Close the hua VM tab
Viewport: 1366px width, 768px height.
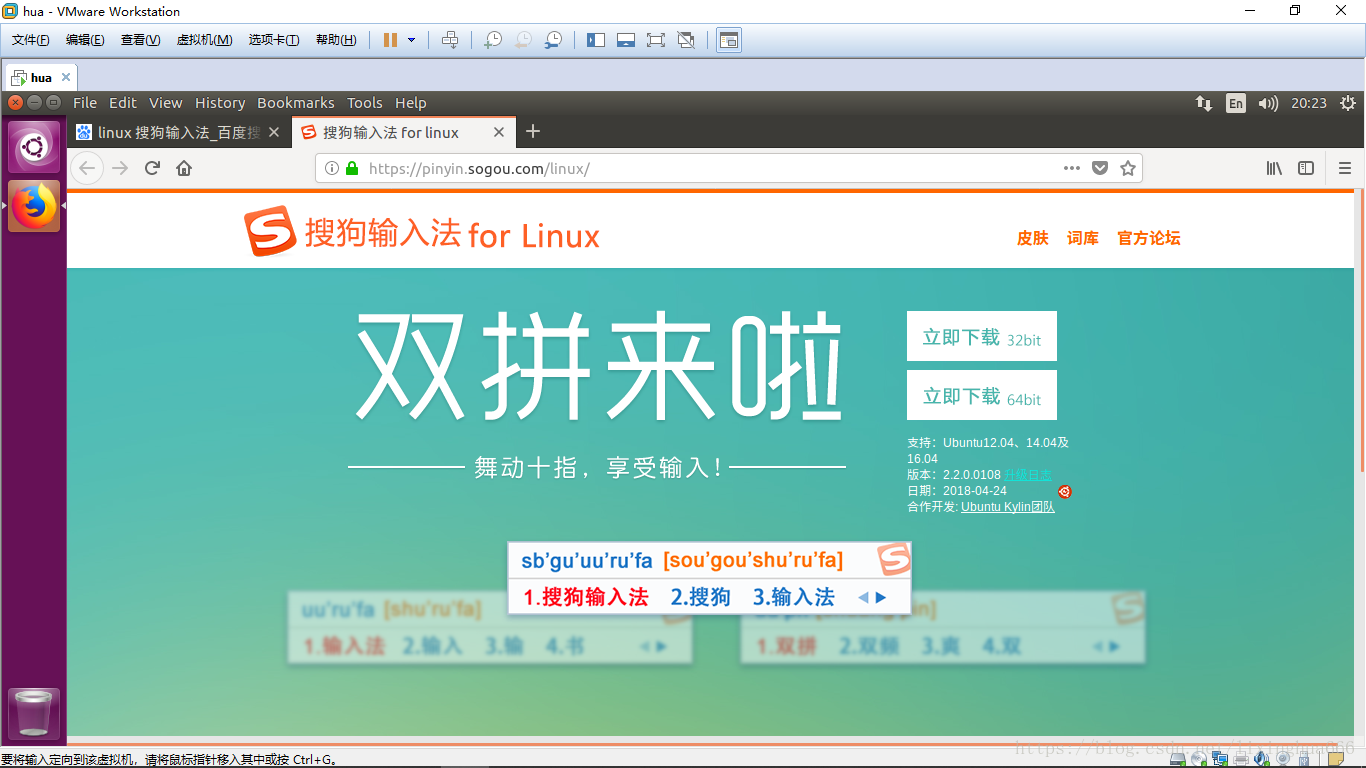coord(66,77)
